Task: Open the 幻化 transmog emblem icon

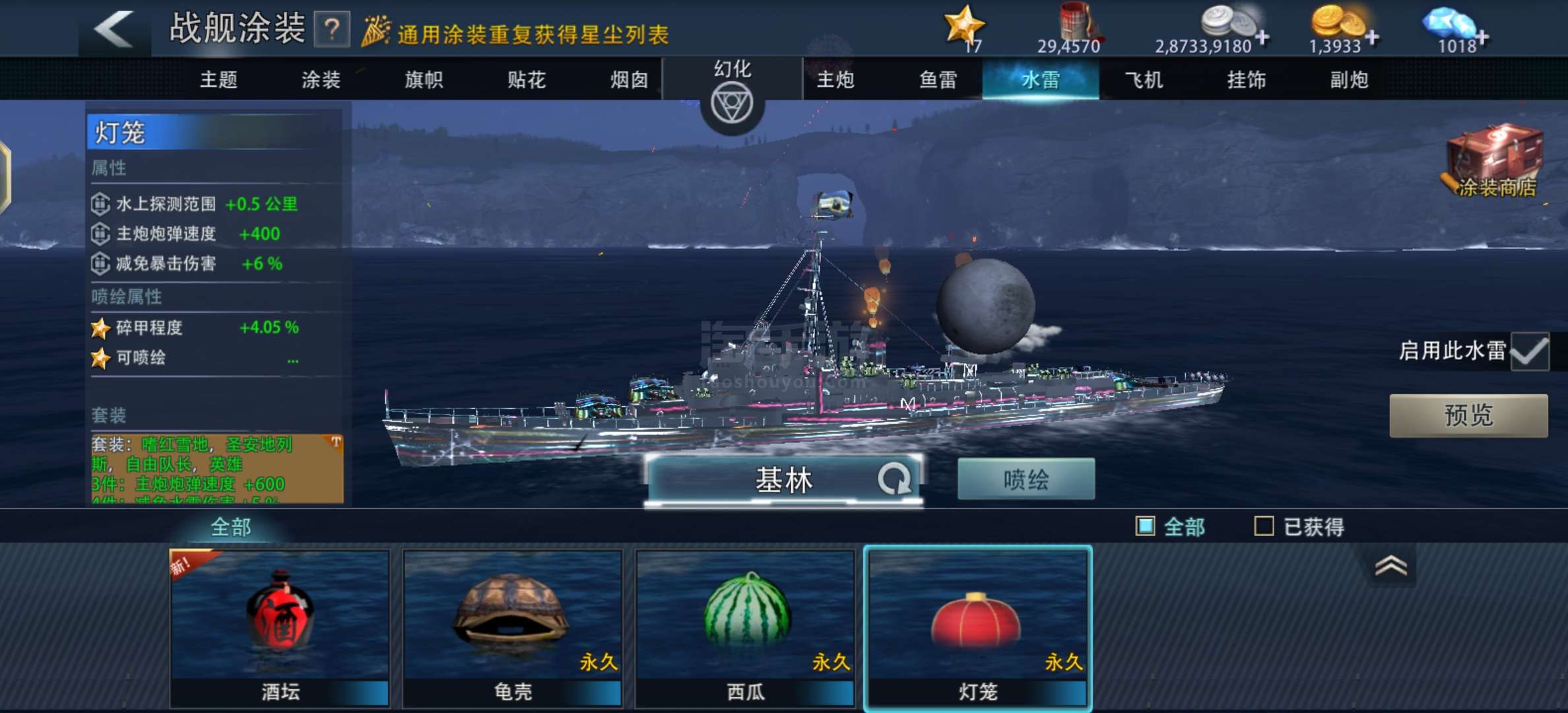Action: [x=732, y=105]
